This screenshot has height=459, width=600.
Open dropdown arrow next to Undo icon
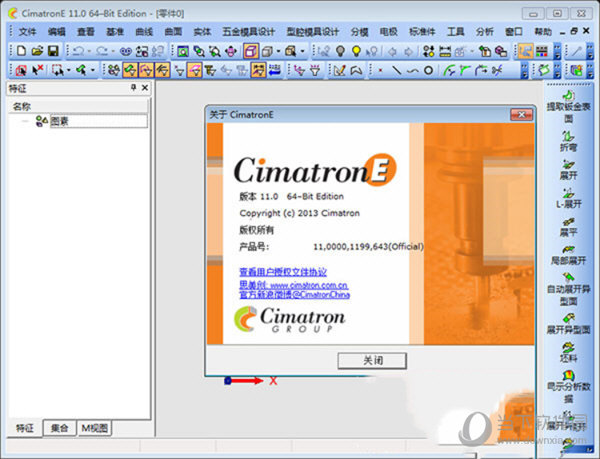click(x=89, y=51)
